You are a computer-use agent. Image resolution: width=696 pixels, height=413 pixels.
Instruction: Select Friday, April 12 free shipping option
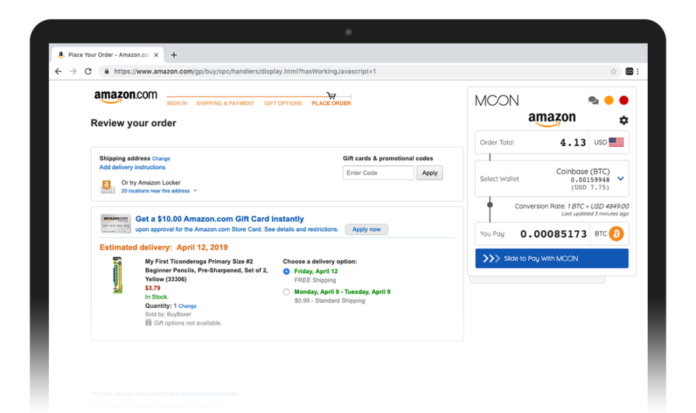tap(286, 271)
